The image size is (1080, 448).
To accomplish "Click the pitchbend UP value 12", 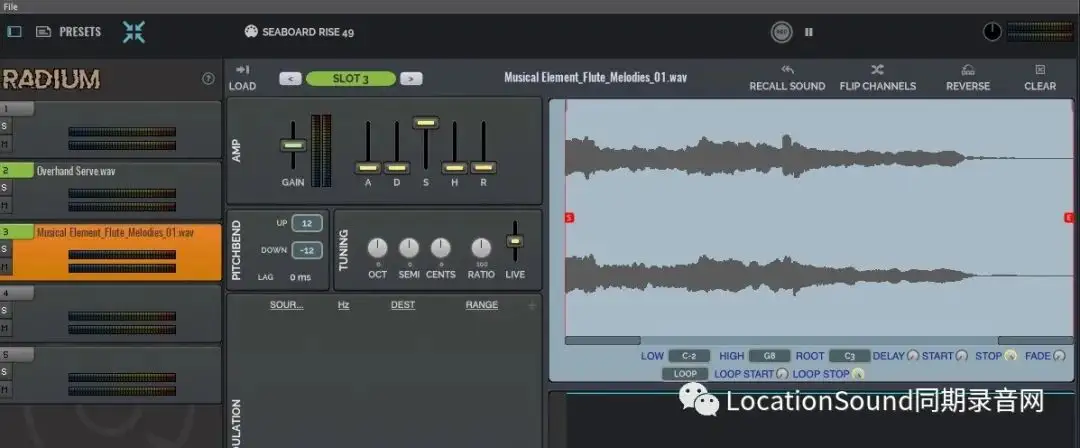I will pos(307,224).
